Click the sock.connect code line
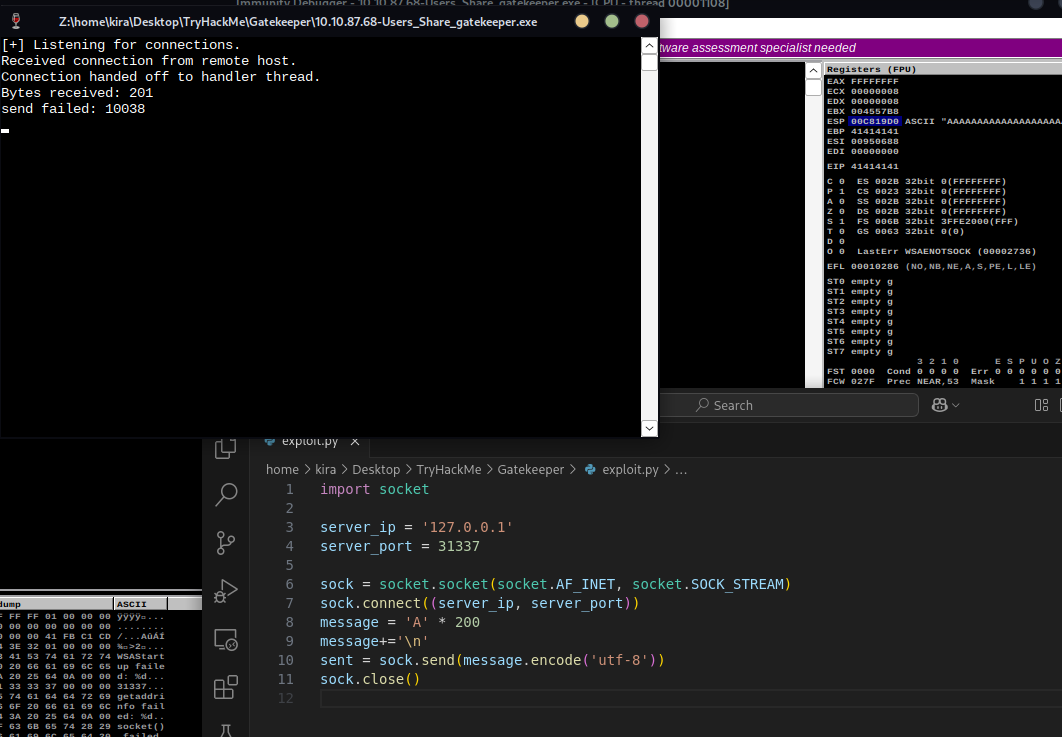This screenshot has width=1062, height=737. (x=480, y=603)
